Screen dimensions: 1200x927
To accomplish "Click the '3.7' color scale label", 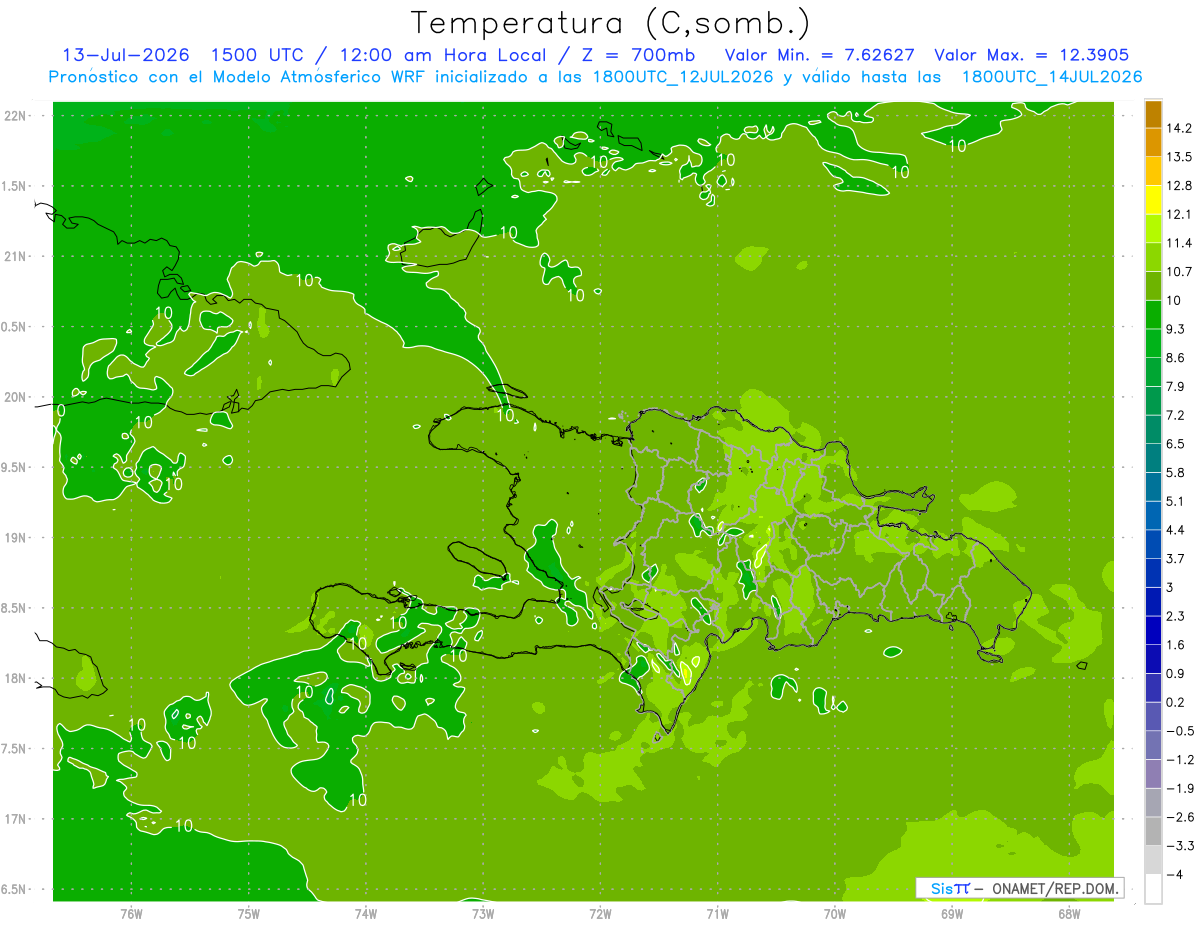I will (1176, 559).
